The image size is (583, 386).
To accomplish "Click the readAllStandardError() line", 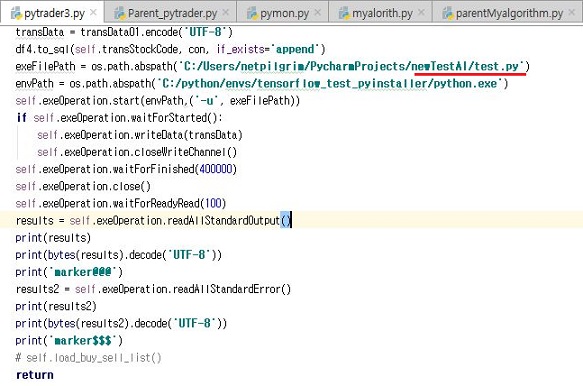I will pos(153,289).
